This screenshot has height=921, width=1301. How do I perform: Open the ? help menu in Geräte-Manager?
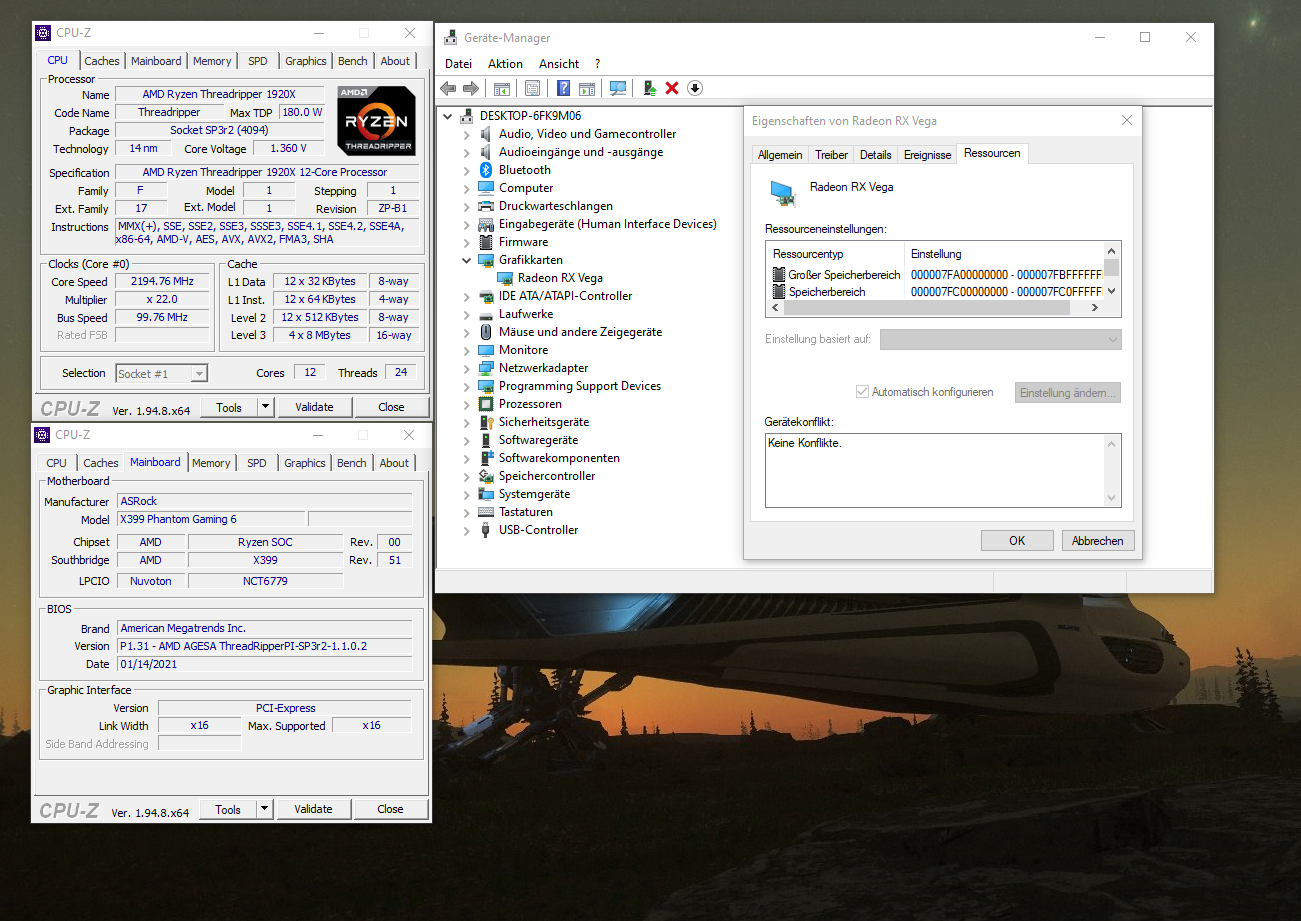pyautogui.click(x=597, y=64)
